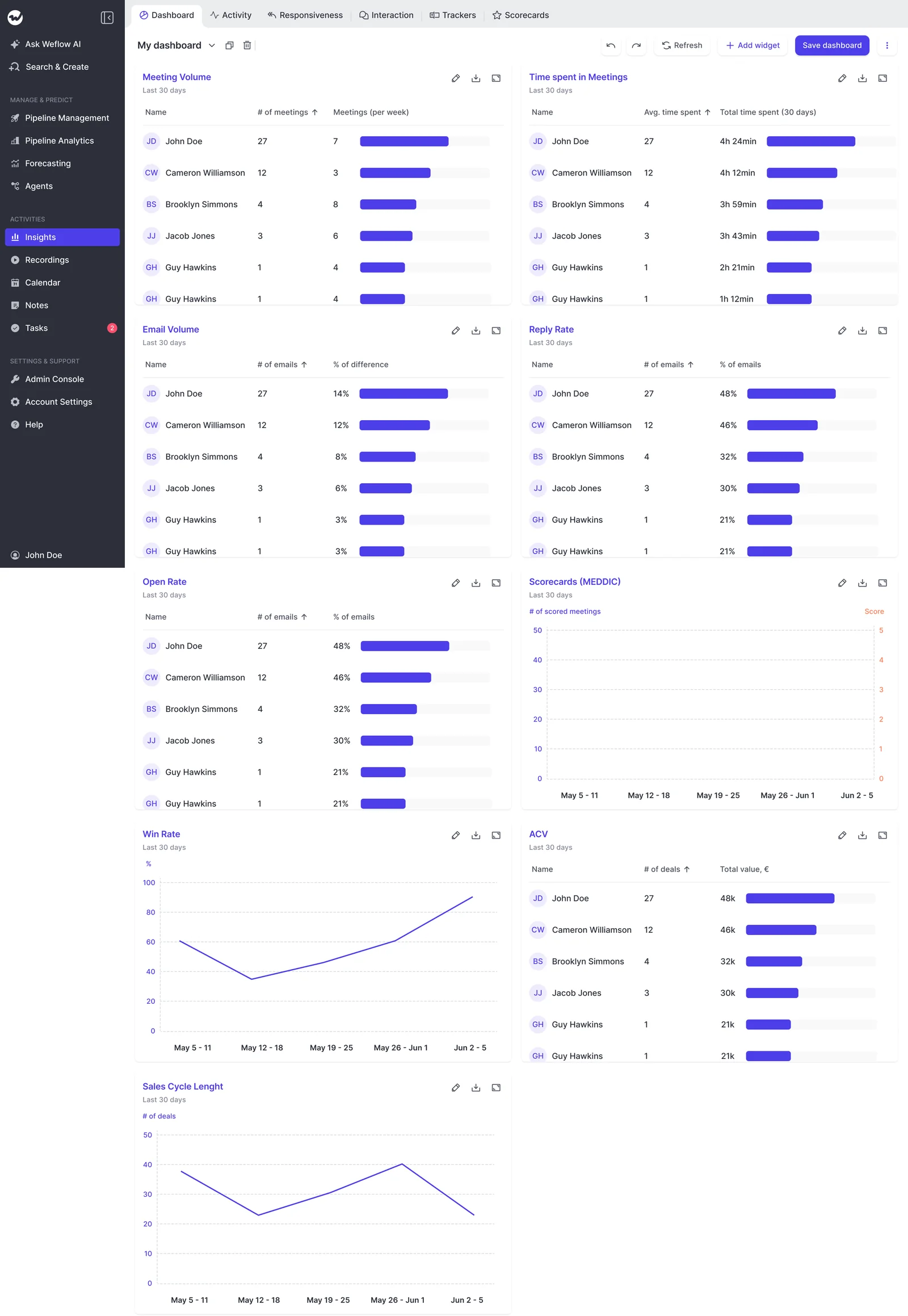908x1316 pixels.
Task: Open the three-dot more options menu
Action: [886, 45]
